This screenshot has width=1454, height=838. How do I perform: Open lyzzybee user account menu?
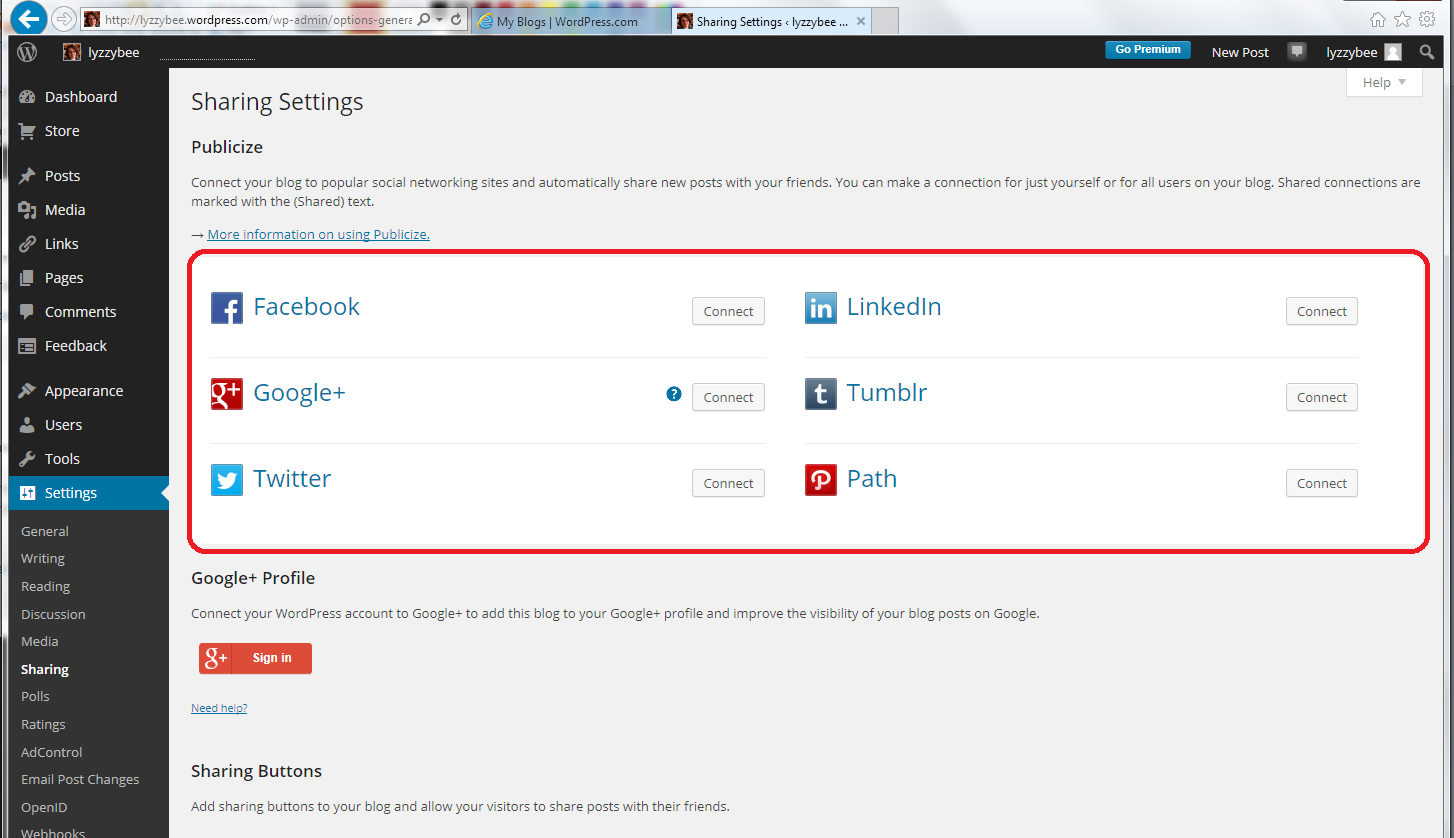tap(1363, 52)
